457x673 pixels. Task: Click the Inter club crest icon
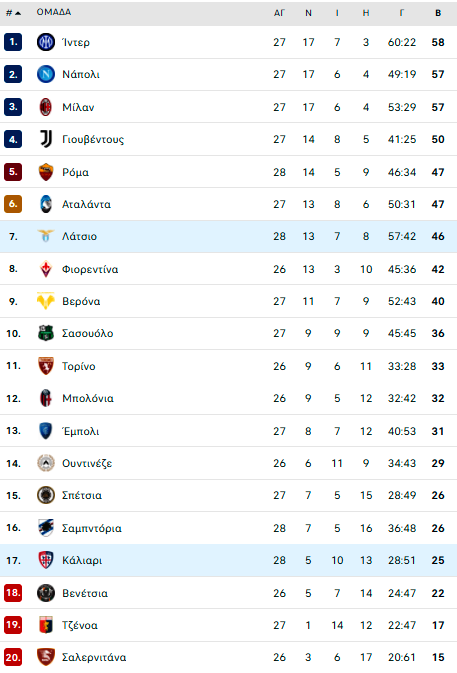45,42
